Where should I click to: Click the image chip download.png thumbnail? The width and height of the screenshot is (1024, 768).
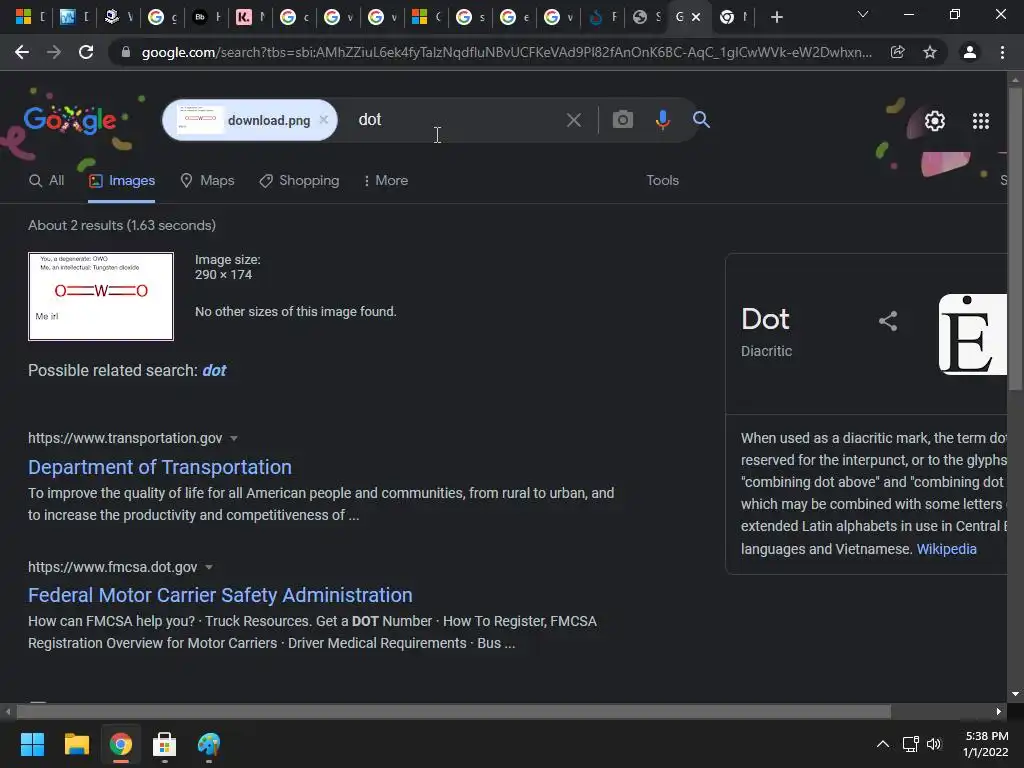click(200, 120)
